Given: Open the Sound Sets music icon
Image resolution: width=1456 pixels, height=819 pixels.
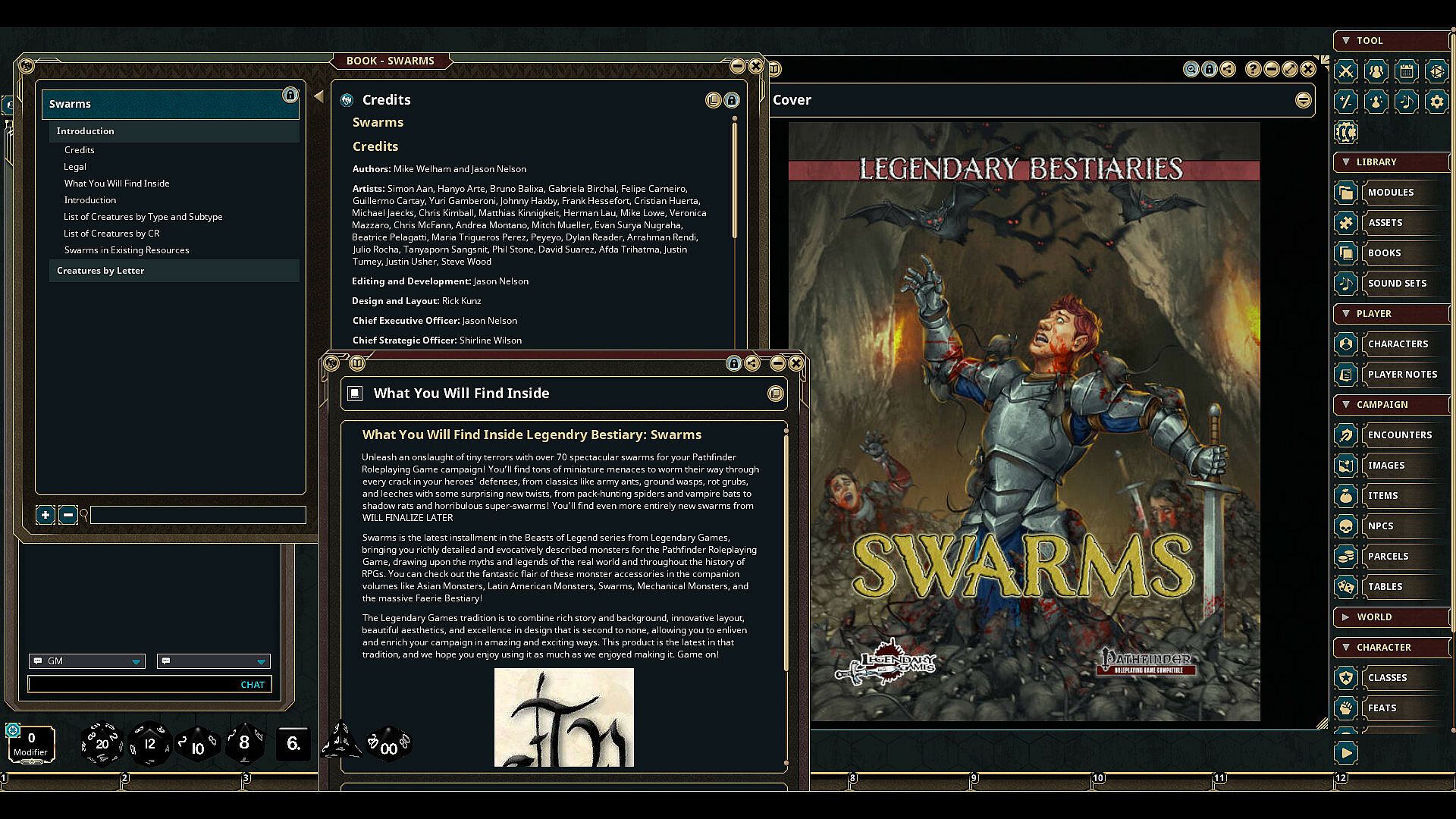Looking at the screenshot, I should (x=1346, y=283).
